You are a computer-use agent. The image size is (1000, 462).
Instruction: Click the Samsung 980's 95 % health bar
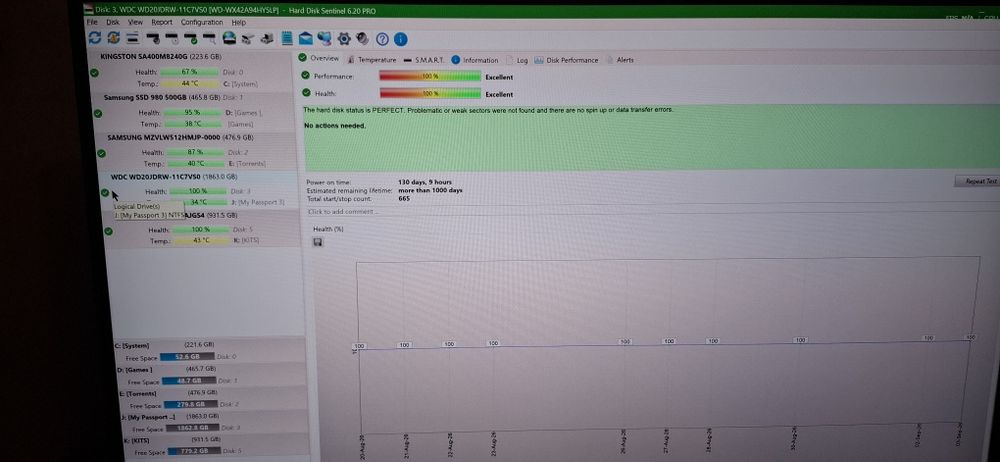tap(194, 112)
